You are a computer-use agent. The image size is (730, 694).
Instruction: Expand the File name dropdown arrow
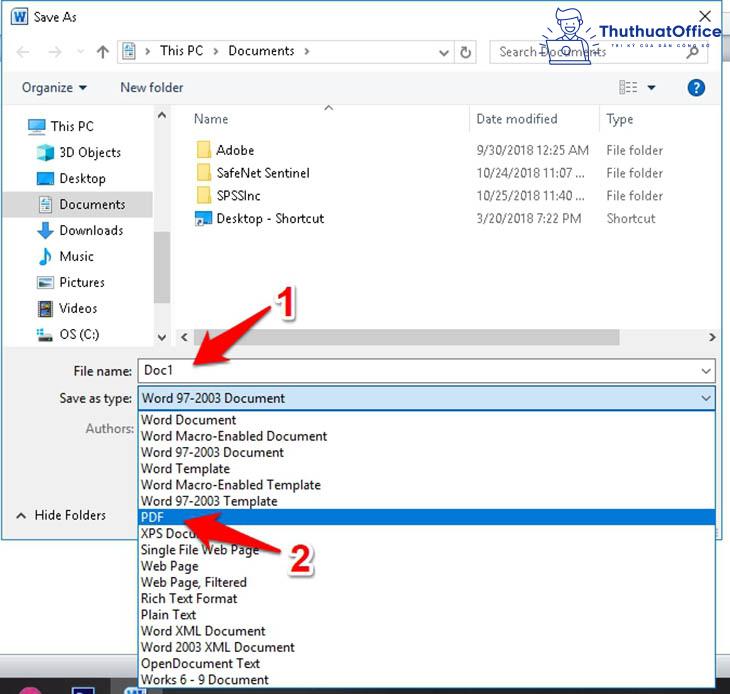706,371
